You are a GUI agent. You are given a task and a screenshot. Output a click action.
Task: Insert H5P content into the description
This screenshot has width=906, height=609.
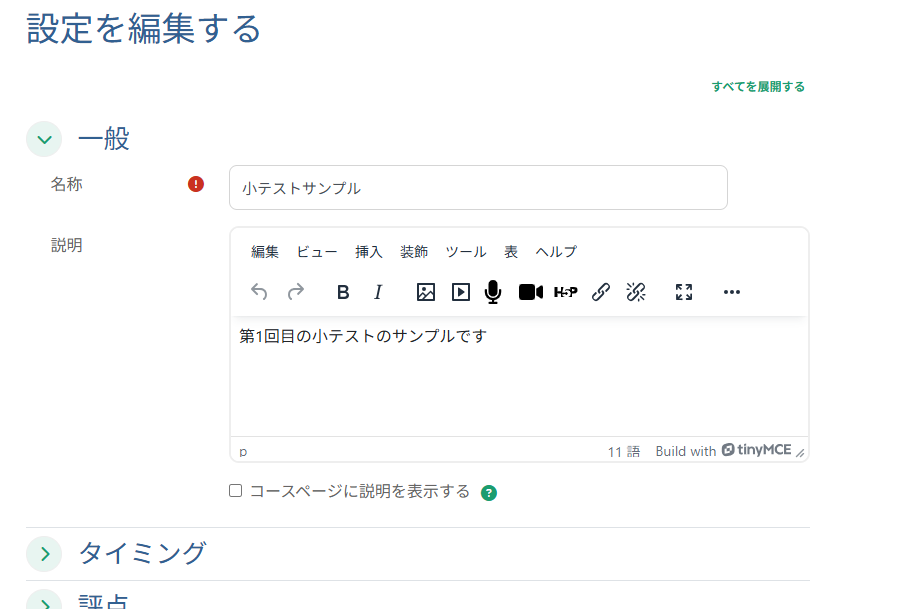566,292
